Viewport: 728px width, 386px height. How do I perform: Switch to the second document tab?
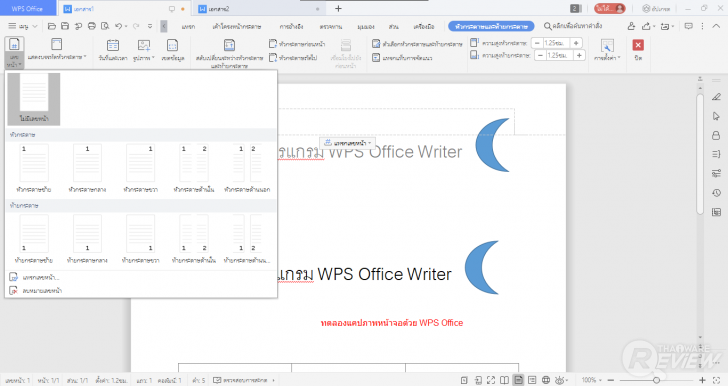pyautogui.click(x=259, y=9)
